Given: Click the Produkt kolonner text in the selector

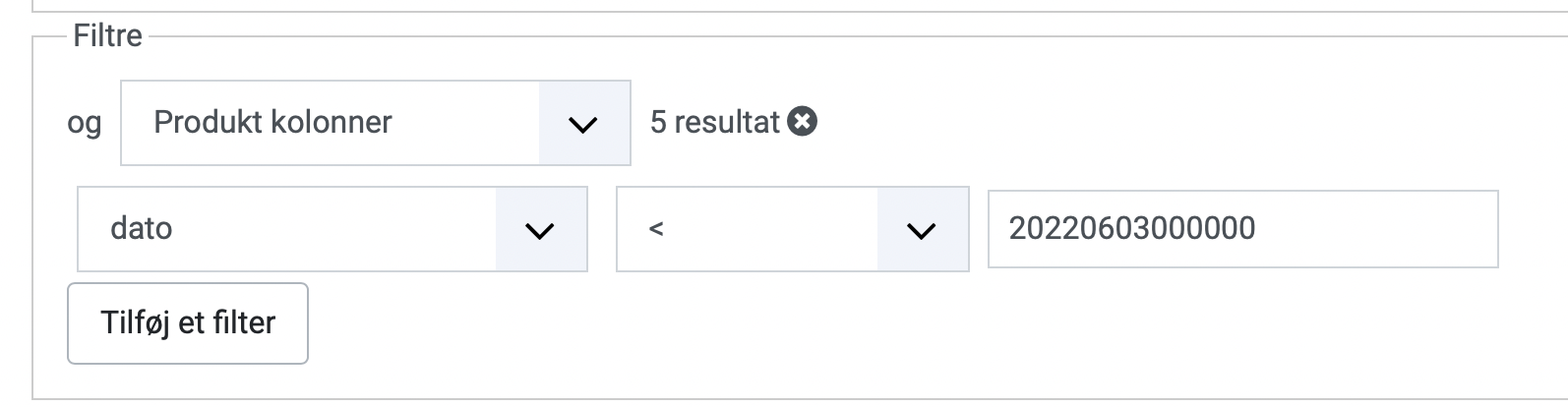Looking at the screenshot, I should (272, 122).
